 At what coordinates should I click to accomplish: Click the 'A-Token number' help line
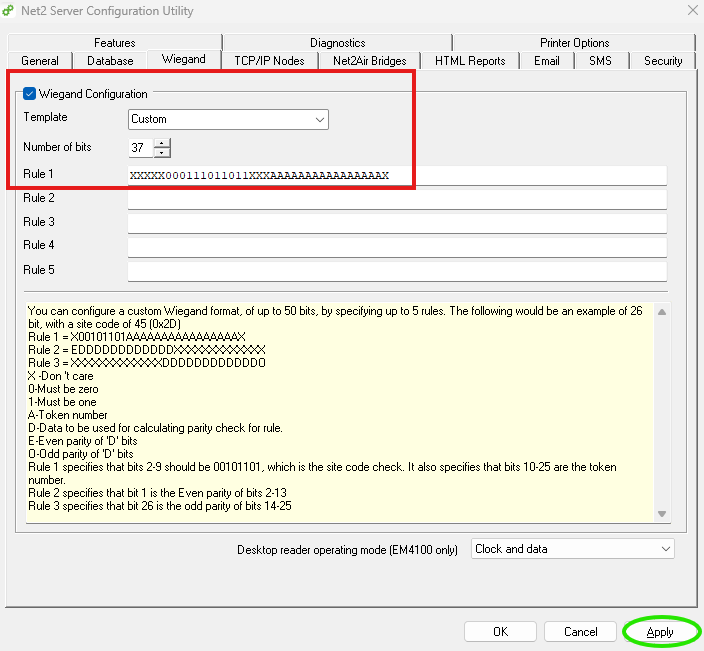[68, 415]
